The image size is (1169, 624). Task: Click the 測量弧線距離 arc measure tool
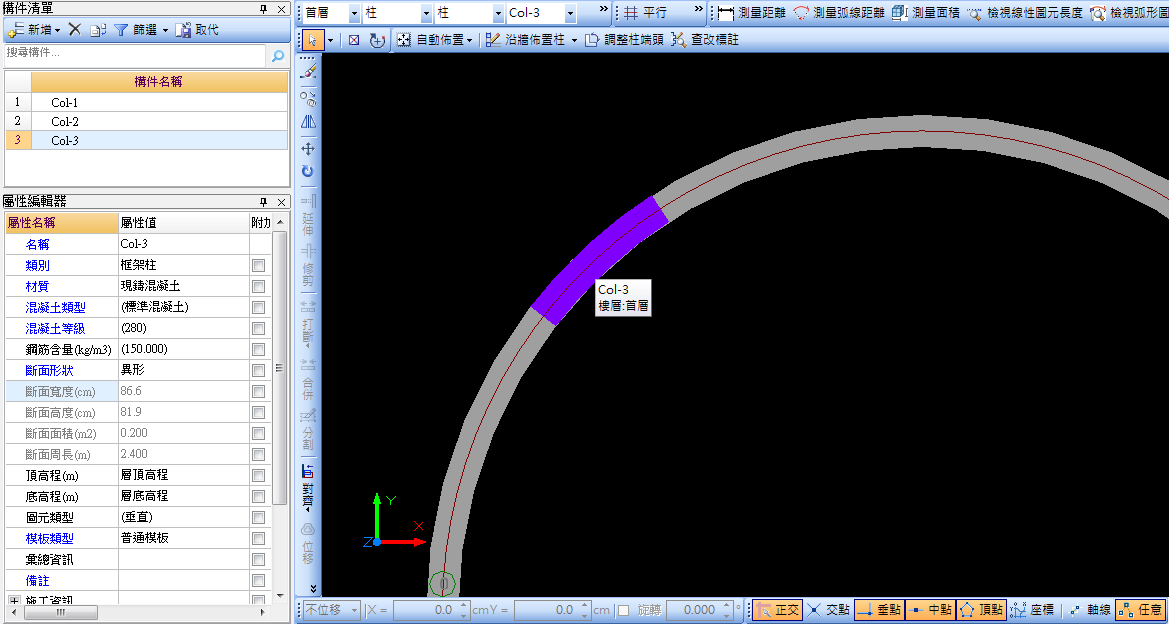[839, 13]
